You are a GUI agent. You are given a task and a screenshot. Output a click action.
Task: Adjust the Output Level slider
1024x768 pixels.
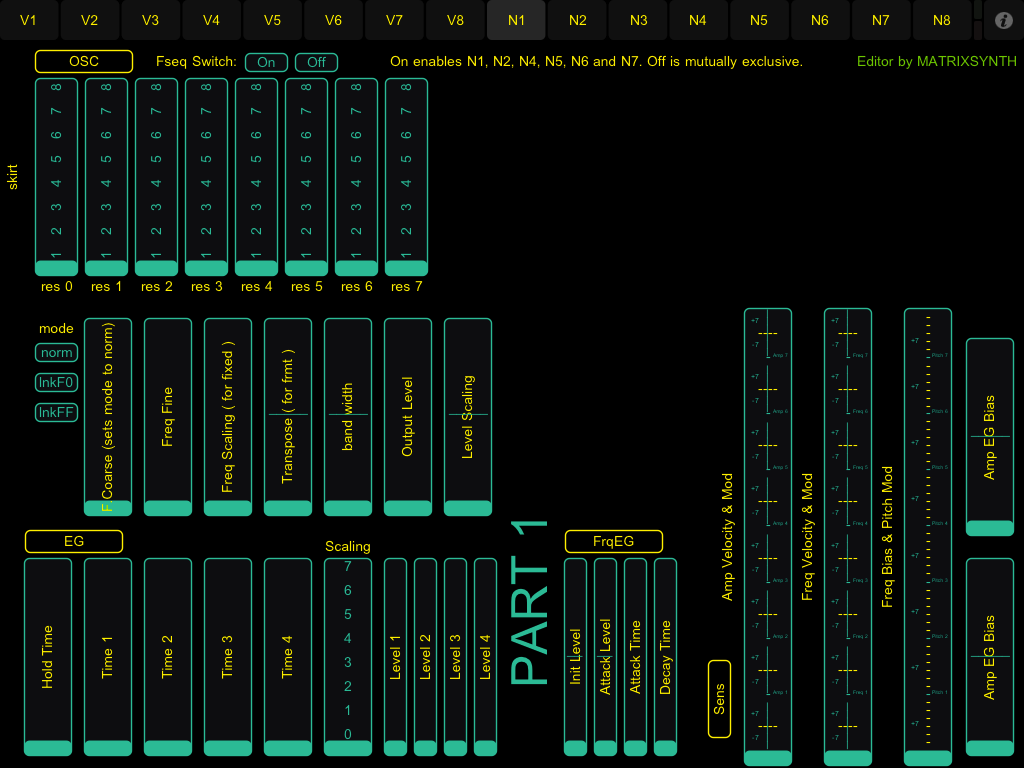point(408,417)
